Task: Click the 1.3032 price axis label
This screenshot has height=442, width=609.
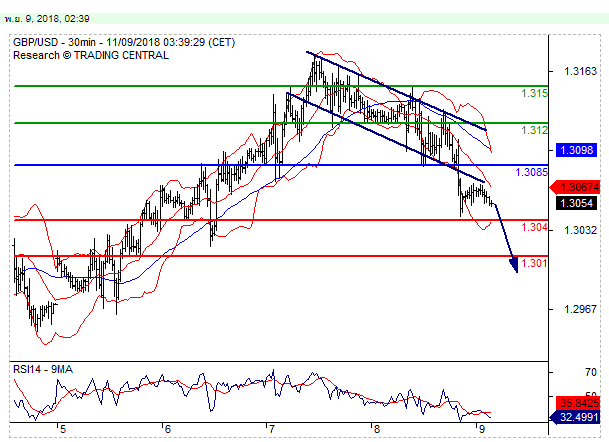Action: [580, 230]
